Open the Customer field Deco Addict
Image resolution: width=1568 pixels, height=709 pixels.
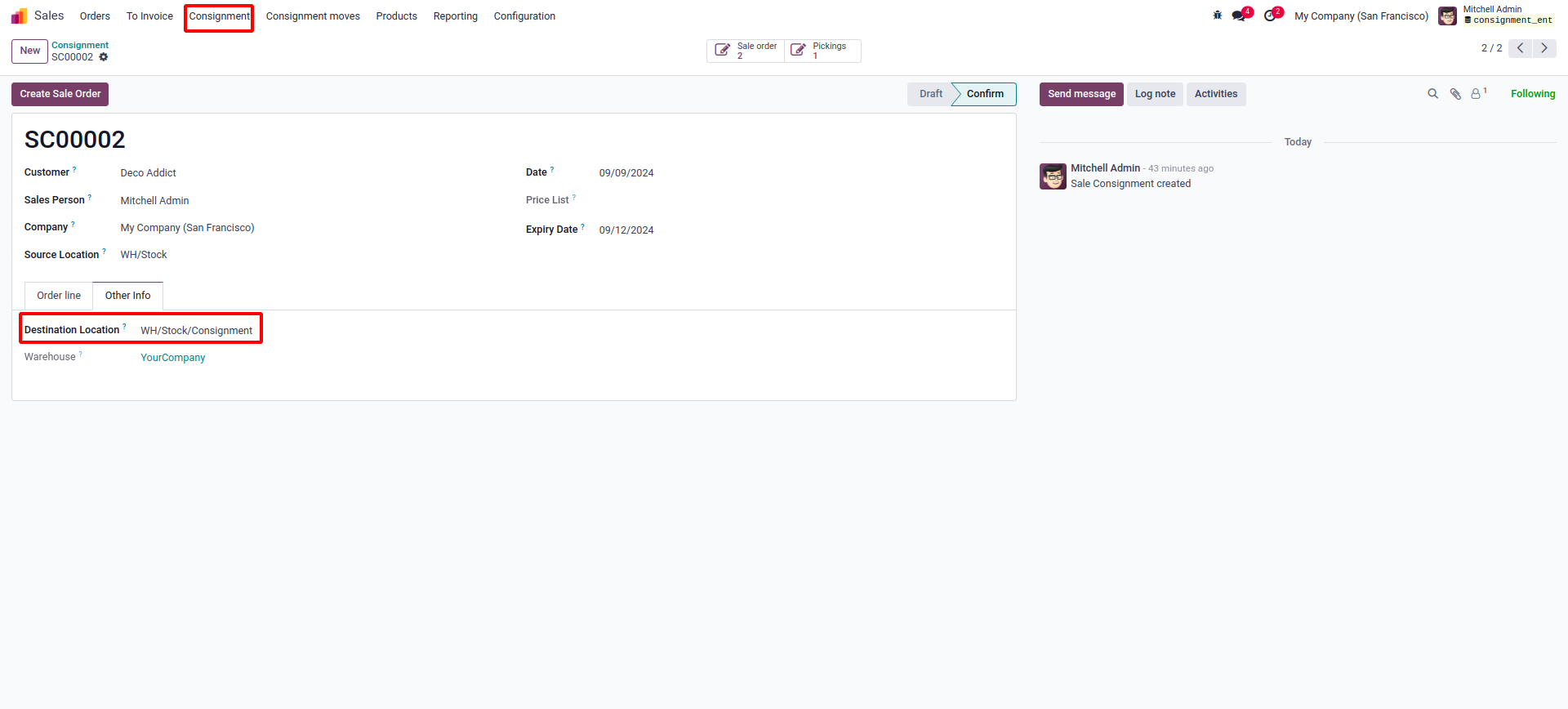148,173
